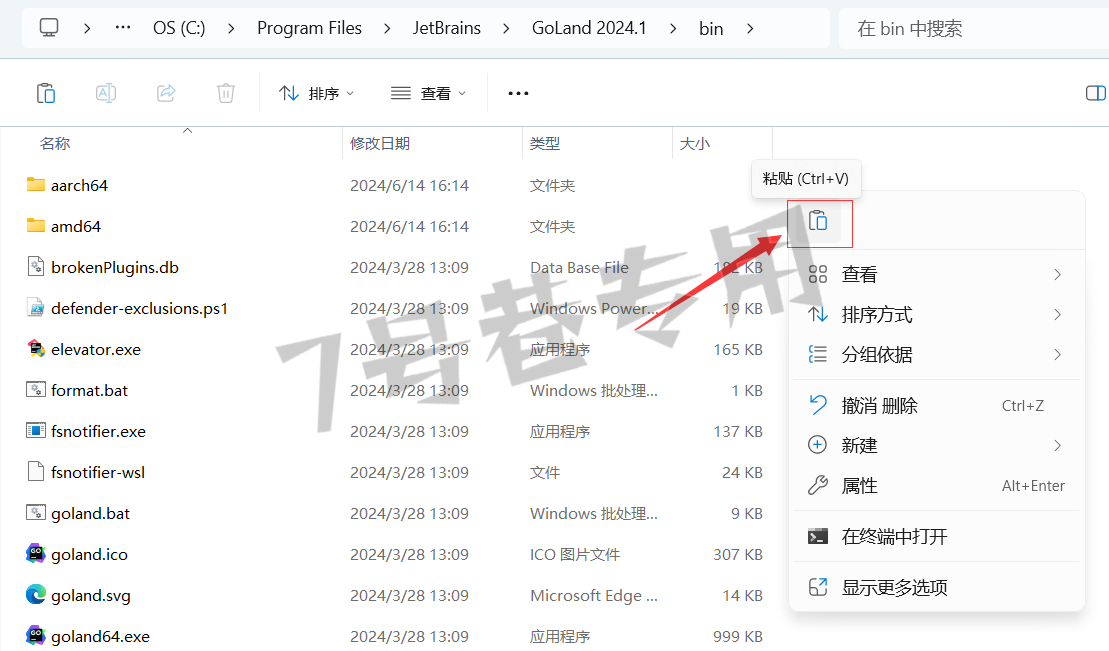Expand the chevron after GoLand 2024.1
Viewport: 1109px width, 651px height.
click(x=673, y=28)
